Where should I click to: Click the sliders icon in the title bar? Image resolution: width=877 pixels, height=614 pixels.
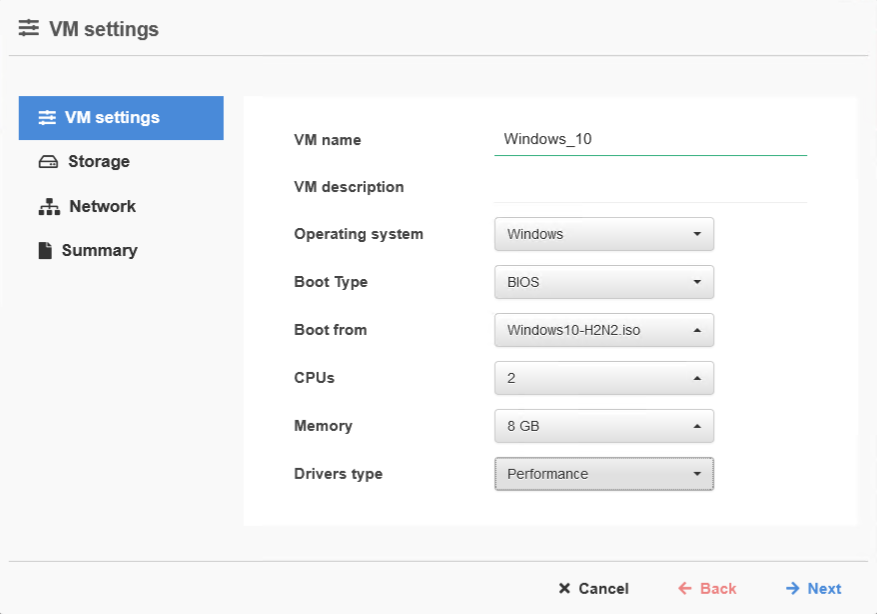[x=28, y=28]
